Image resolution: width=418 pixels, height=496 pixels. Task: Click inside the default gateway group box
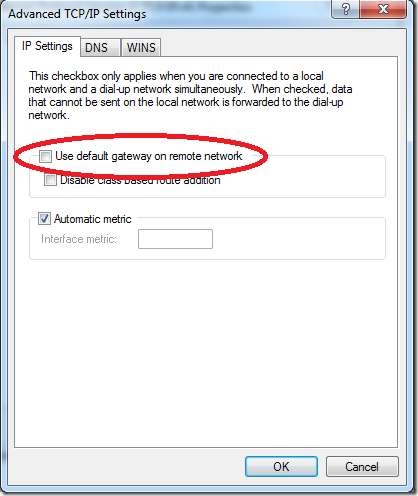point(300,178)
